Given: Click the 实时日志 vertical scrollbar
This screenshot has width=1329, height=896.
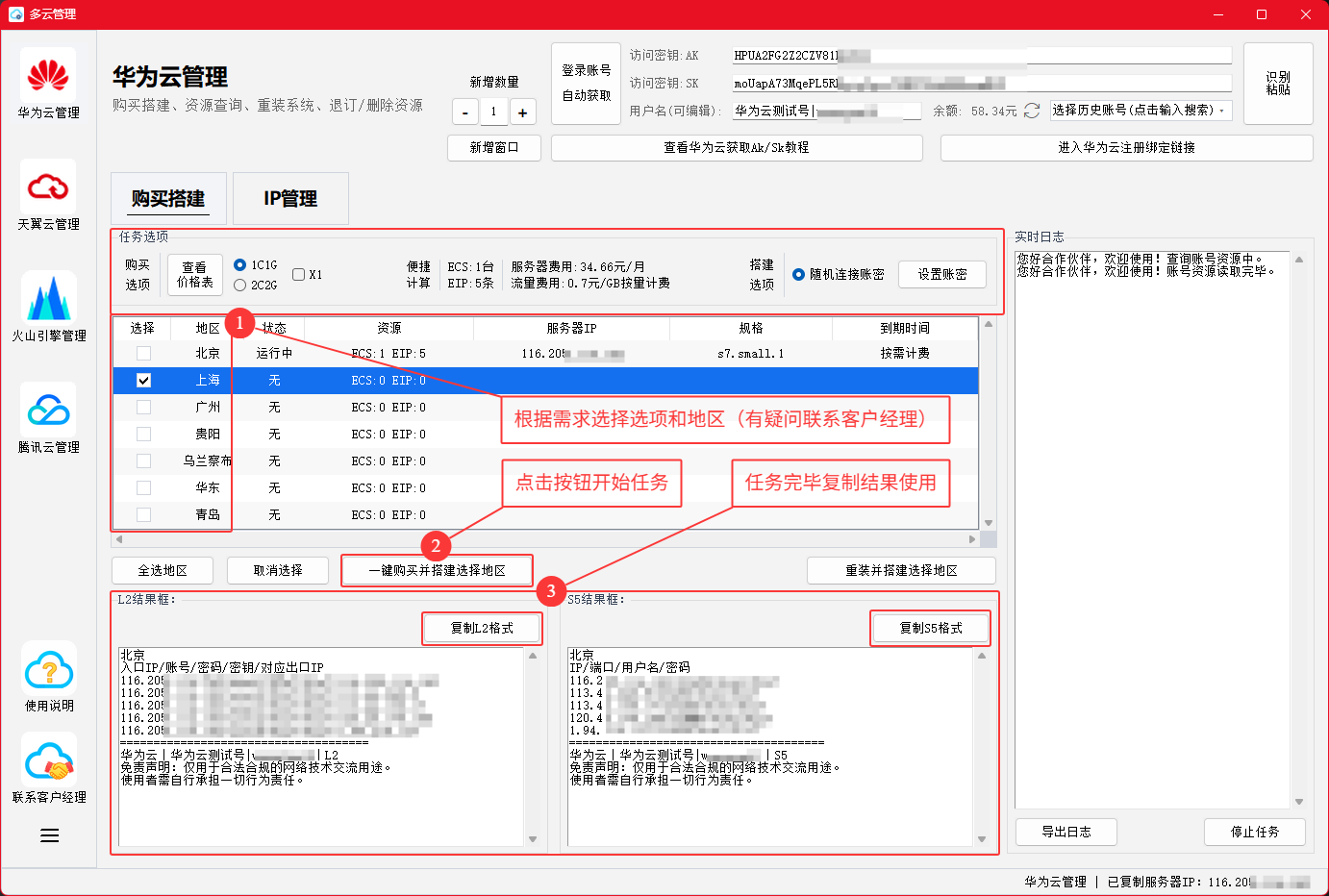Looking at the screenshot, I should [x=1299, y=530].
